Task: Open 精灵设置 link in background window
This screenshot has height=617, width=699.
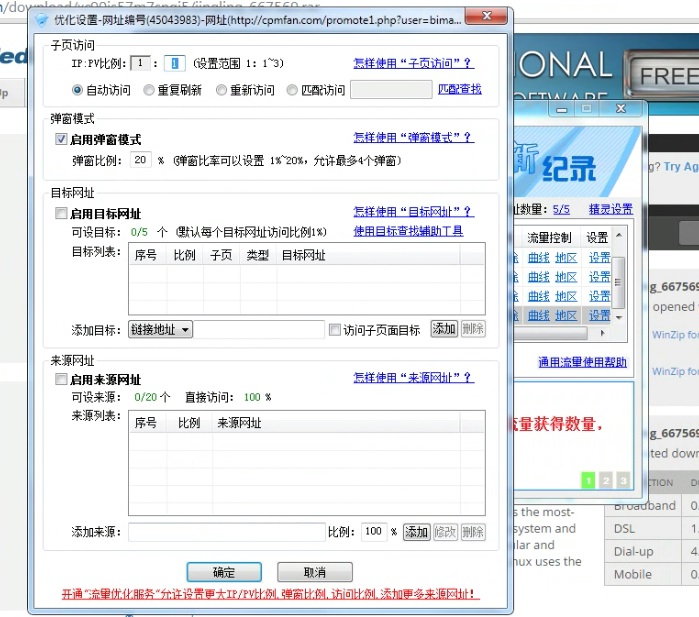Action: click(611, 209)
